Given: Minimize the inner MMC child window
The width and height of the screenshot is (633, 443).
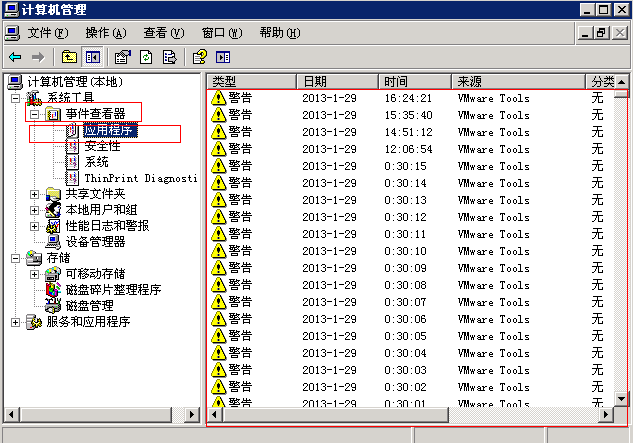Looking at the screenshot, I should click(x=585, y=33).
